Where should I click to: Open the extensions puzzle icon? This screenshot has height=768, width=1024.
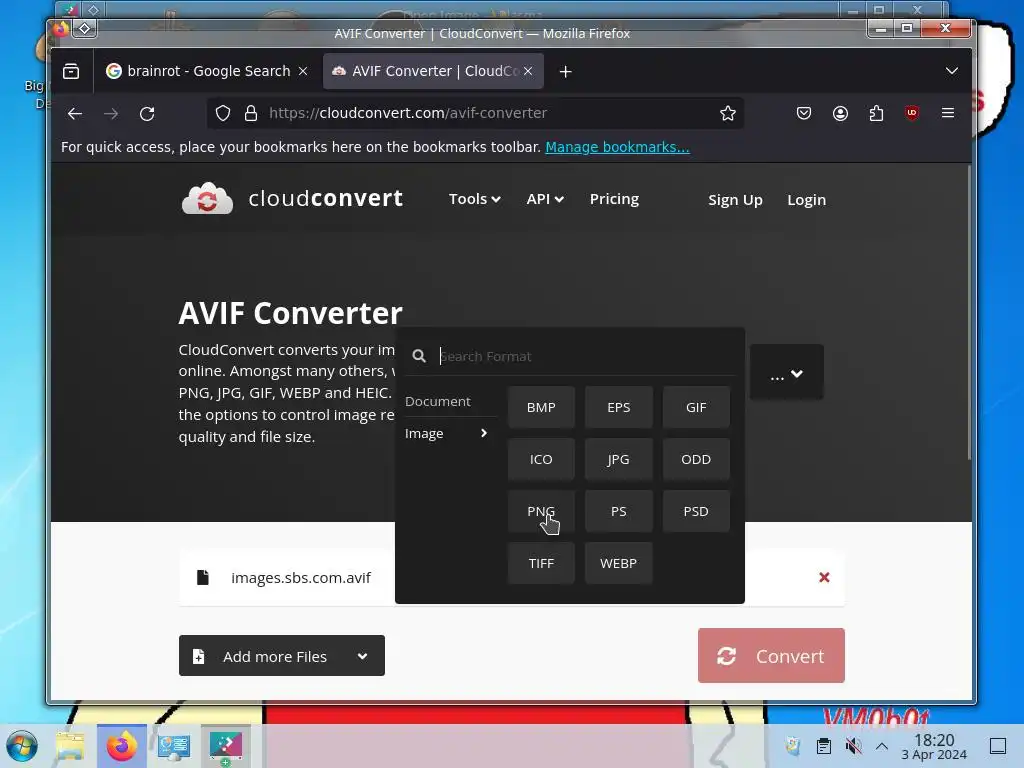[876, 114]
